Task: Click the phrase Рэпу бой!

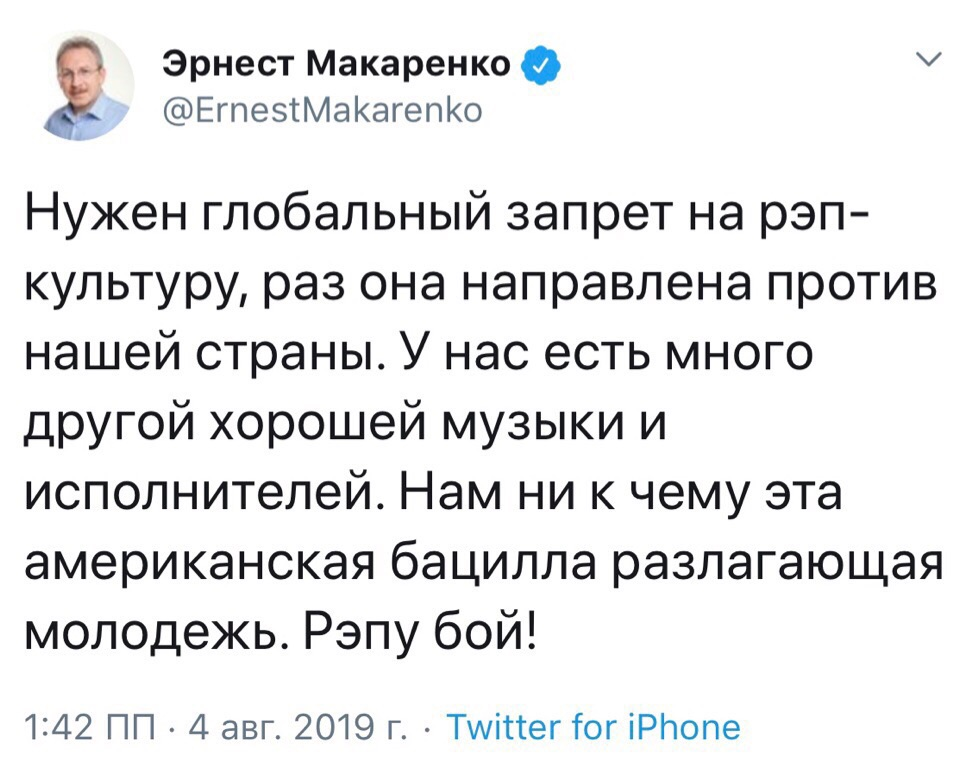Action: 418,628
